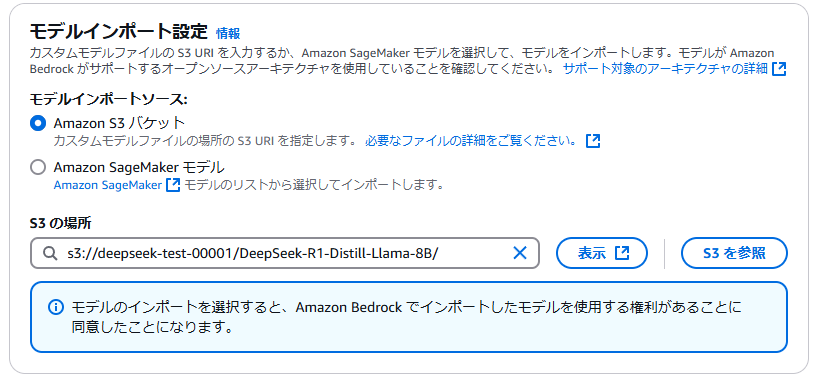The image size is (817, 382).
Task: Open the blue Amazon SageMaker link
Action: pyautogui.click(x=108, y=185)
